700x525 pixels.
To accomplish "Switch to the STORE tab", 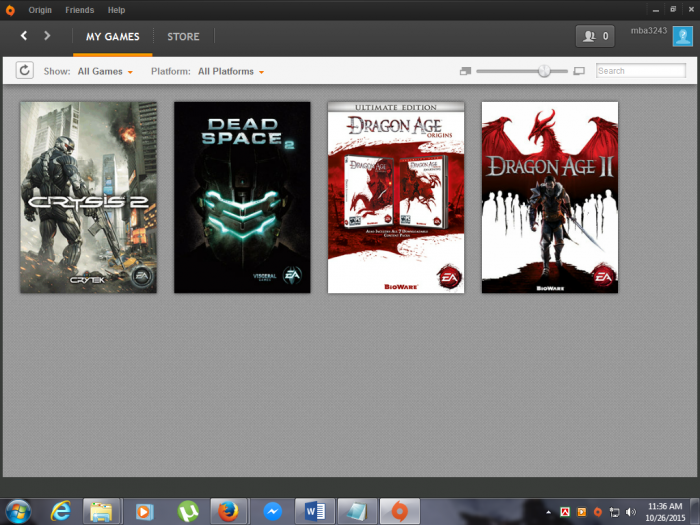I will [183, 37].
